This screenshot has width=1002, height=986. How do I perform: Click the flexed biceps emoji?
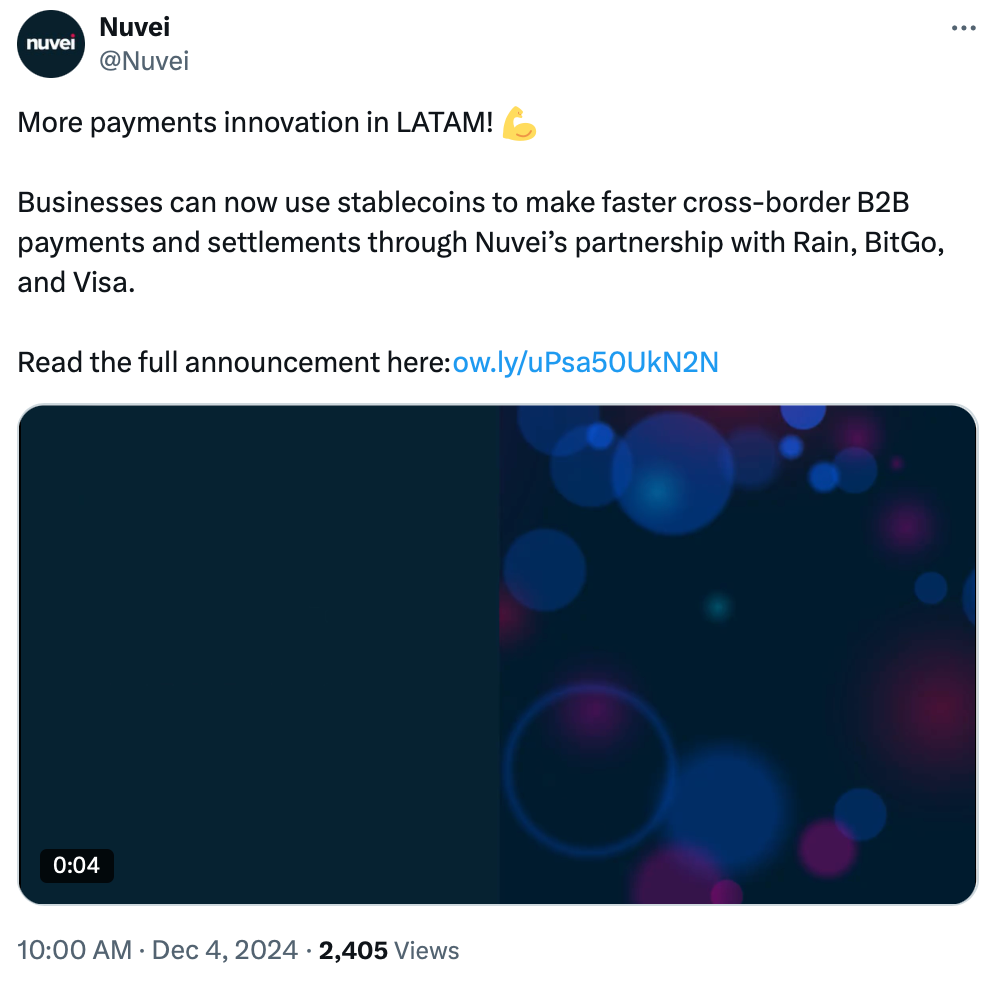(x=519, y=123)
